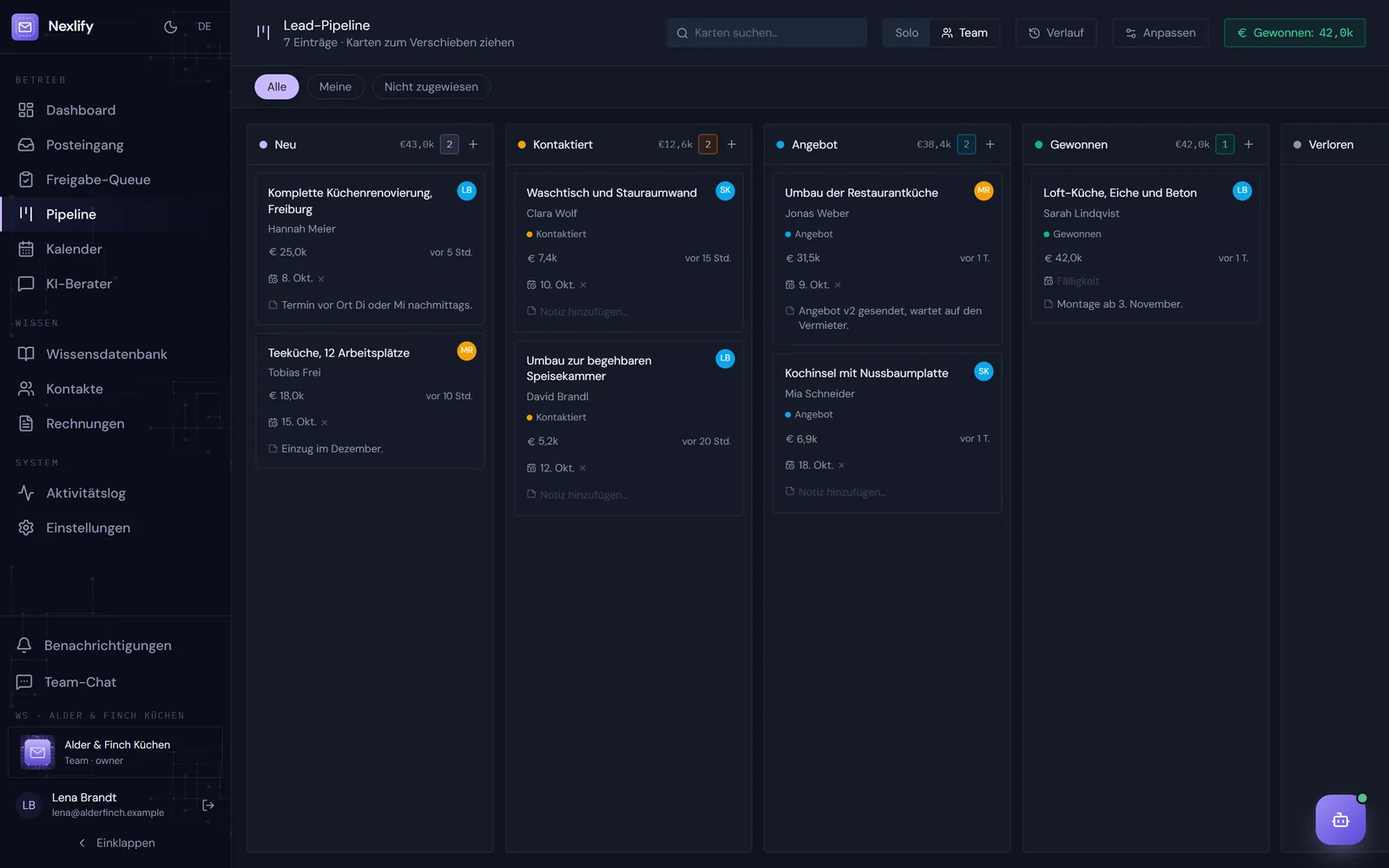Image resolution: width=1389 pixels, height=868 pixels.
Task: Click the logout icon next to Lena Brandt
Action: 208,806
